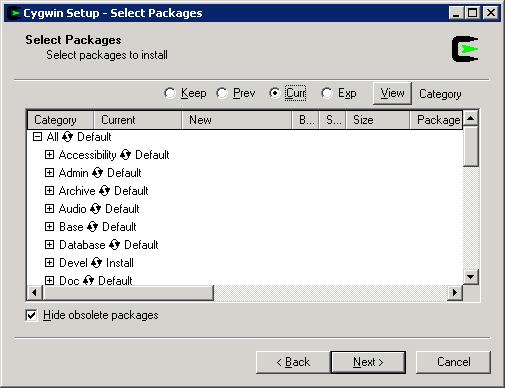Viewport: 505px width, 388px height.
Task: Click the Default label on Doc row
Action: 115,280
